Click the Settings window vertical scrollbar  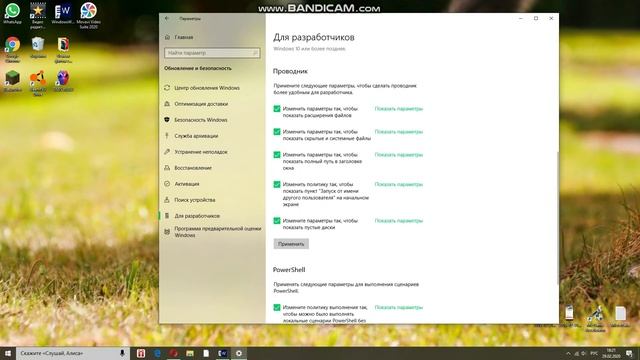point(557,218)
